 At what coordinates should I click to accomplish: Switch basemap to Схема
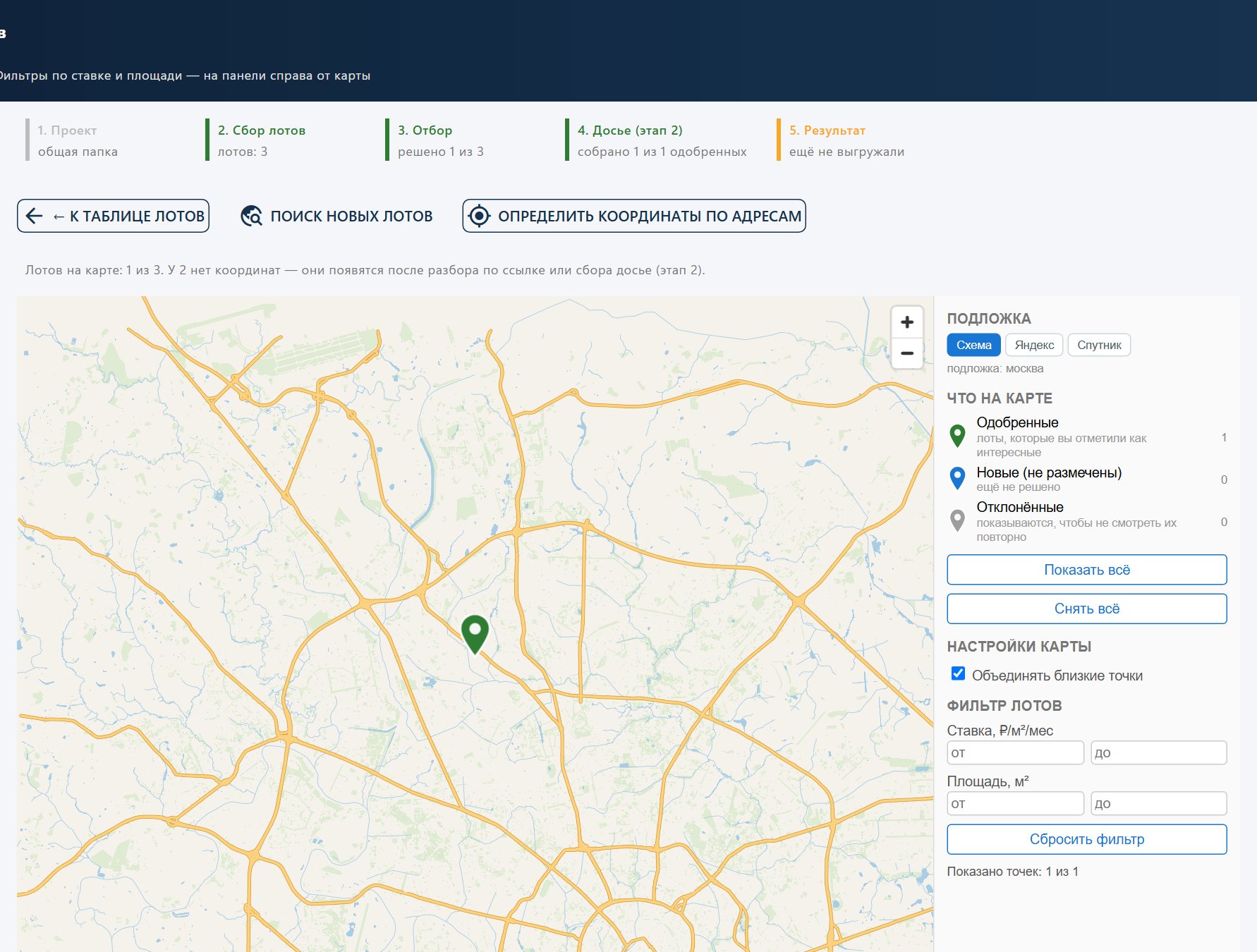coord(973,345)
